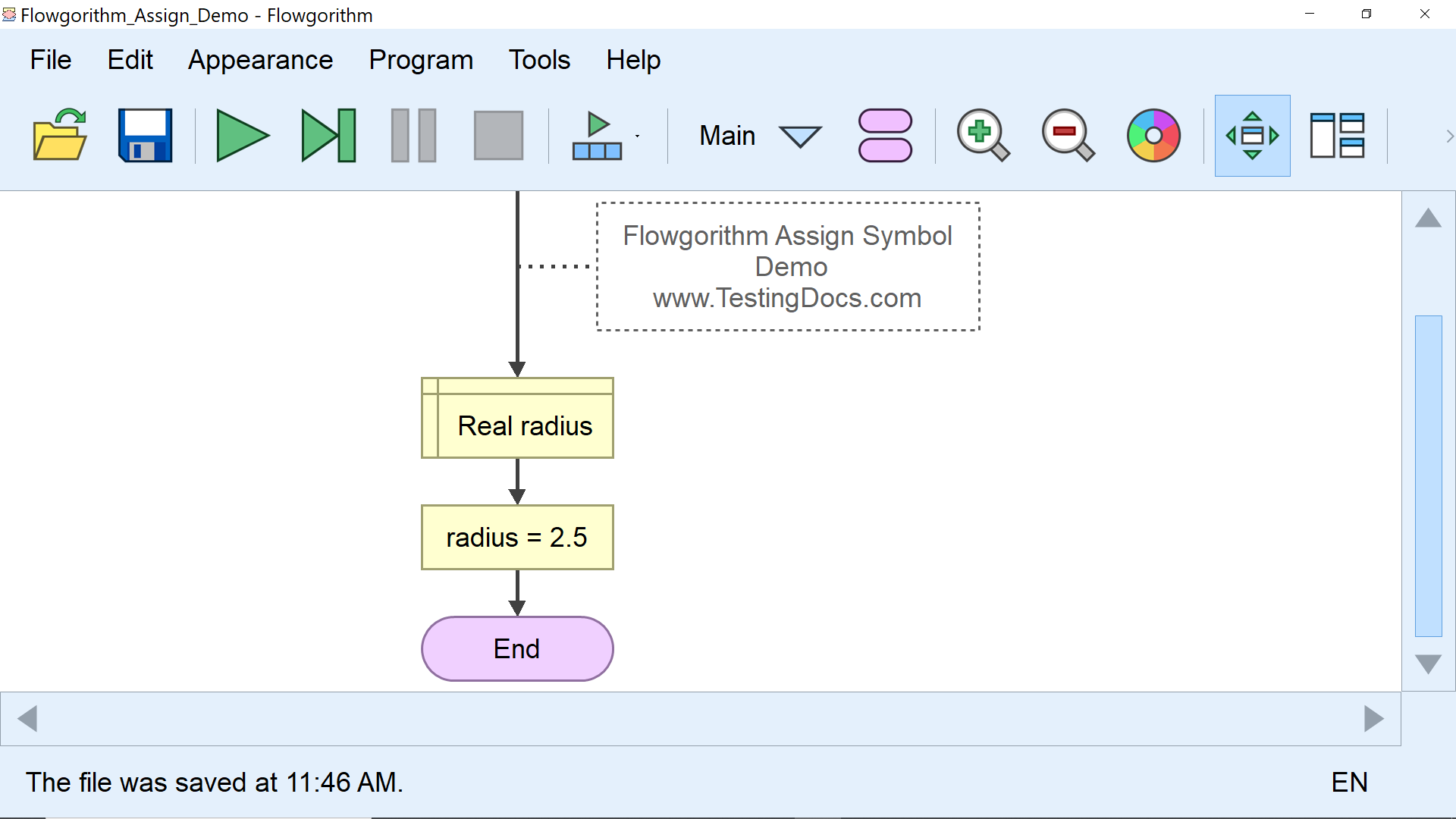Expand the run speed dropdown arrow
This screenshot has width=1456, height=819.
(x=637, y=136)
